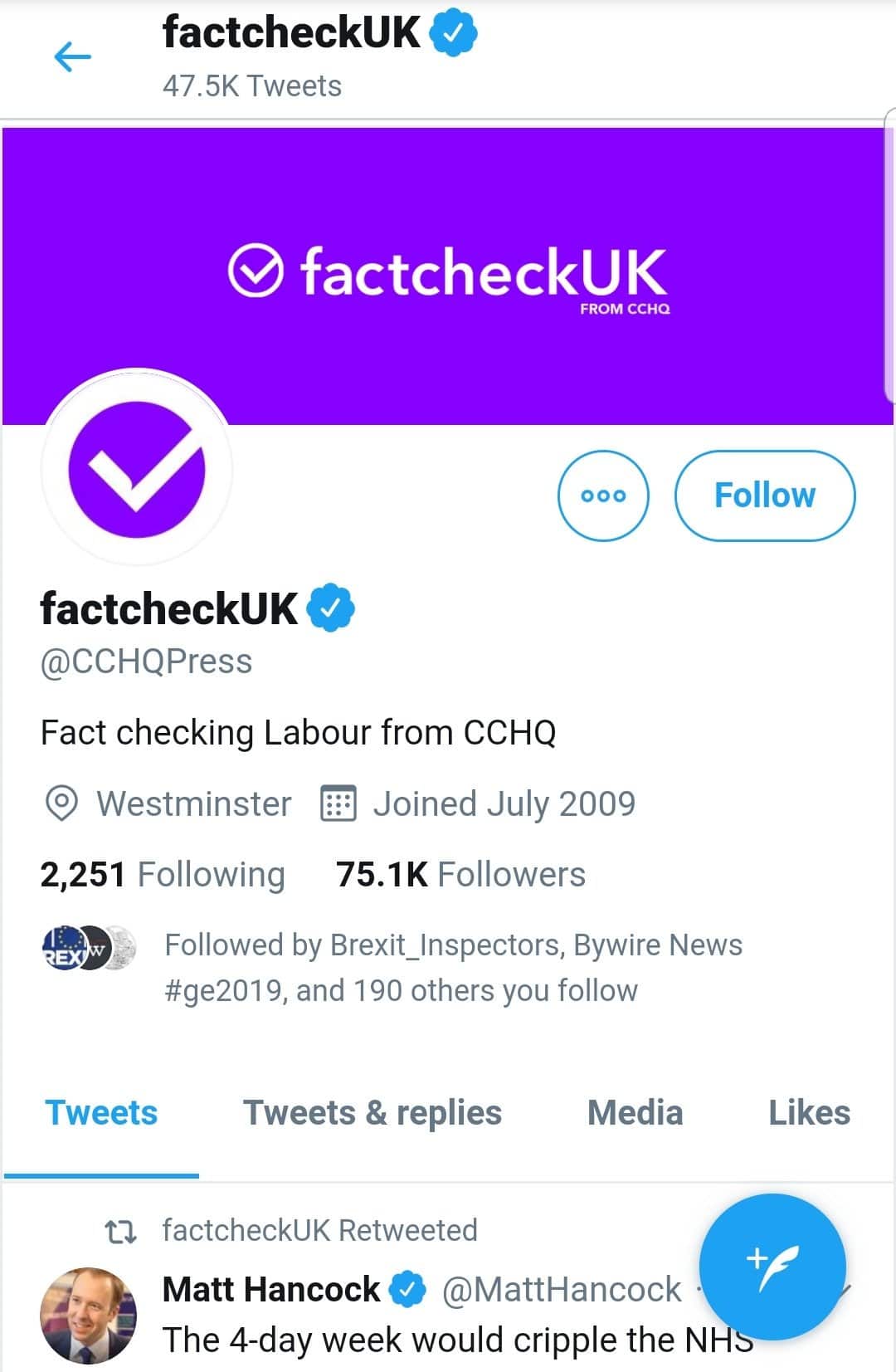The width and height of the screenshot is (896, 1372).
Task: Click the calendar icon beside Joined July 2009
Action: [x=338, y=803]
